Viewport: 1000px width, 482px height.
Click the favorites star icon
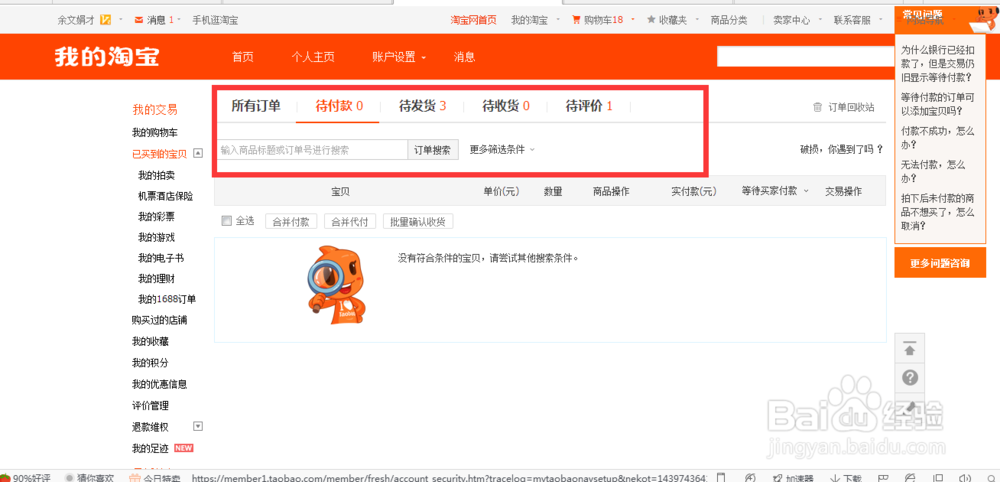point(651,20)
